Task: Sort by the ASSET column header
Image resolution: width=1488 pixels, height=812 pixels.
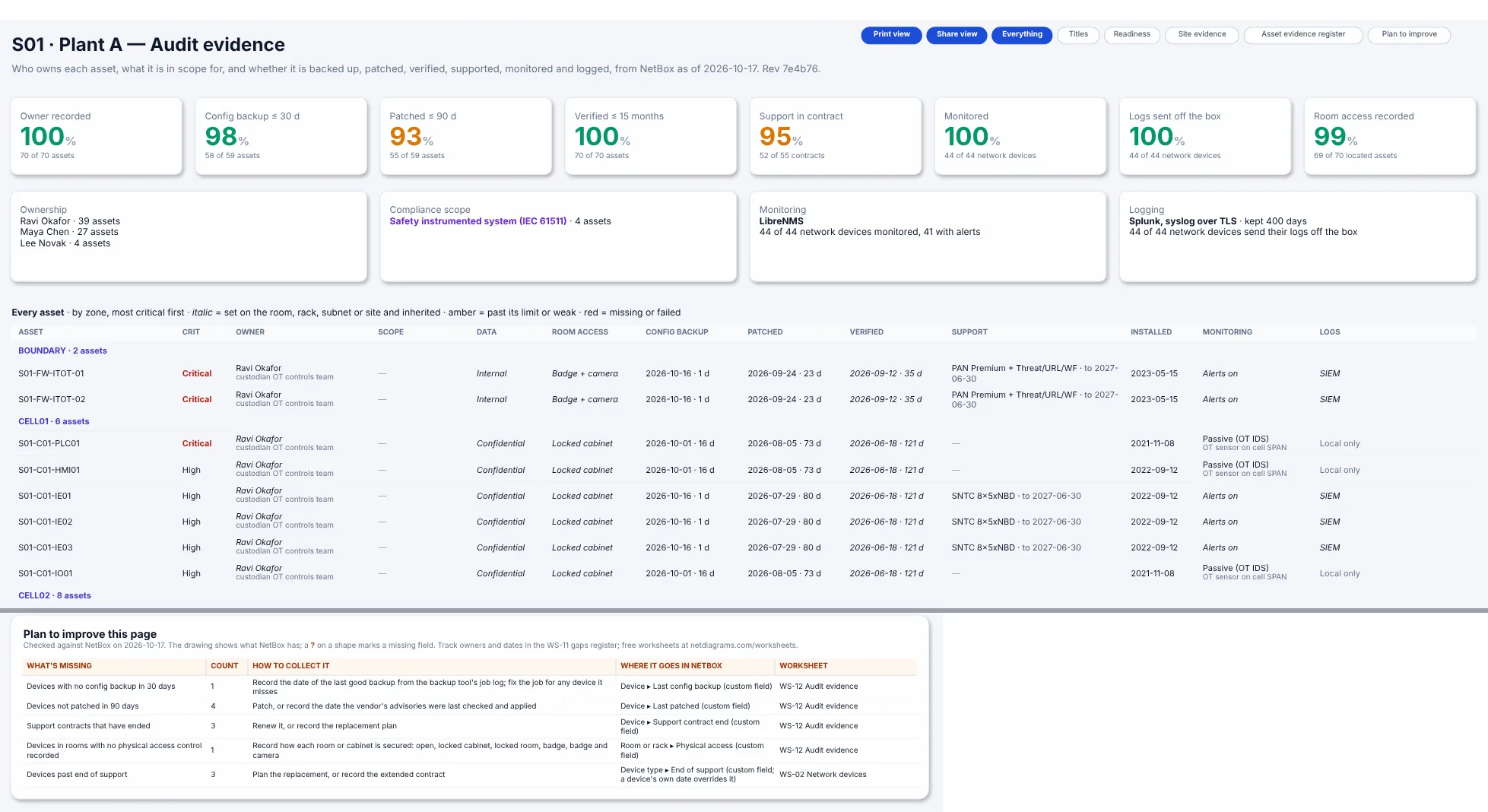Action: [x=30, y=332]
